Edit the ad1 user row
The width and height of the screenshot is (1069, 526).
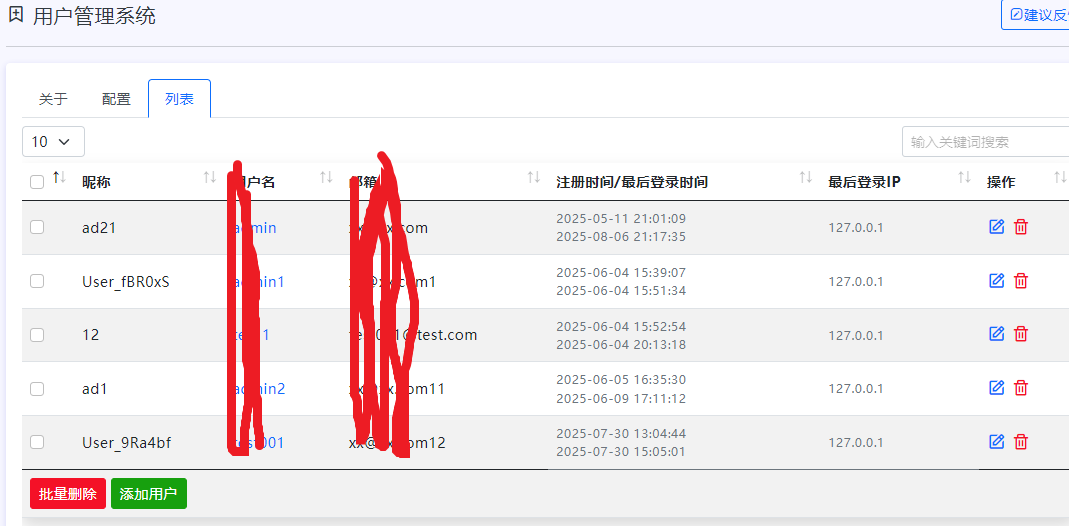pos(997,388)
